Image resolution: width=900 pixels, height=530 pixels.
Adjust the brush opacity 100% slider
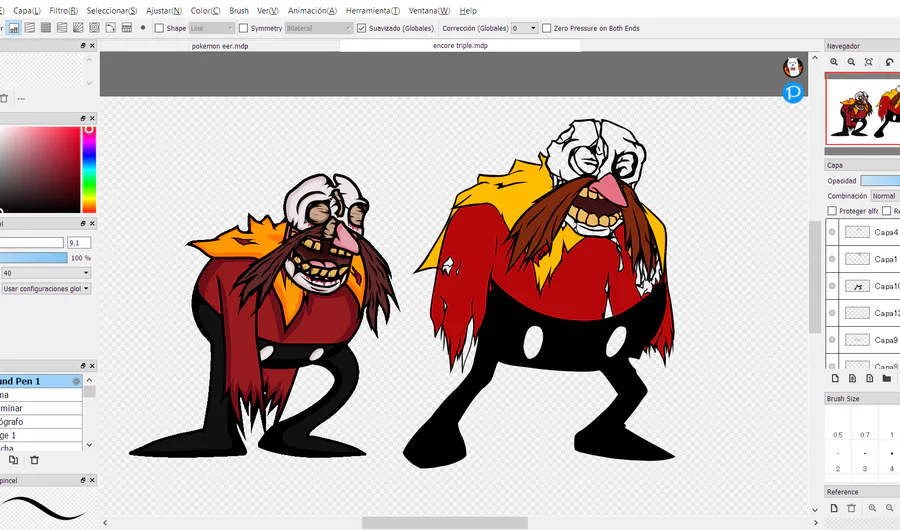(33, 258)
